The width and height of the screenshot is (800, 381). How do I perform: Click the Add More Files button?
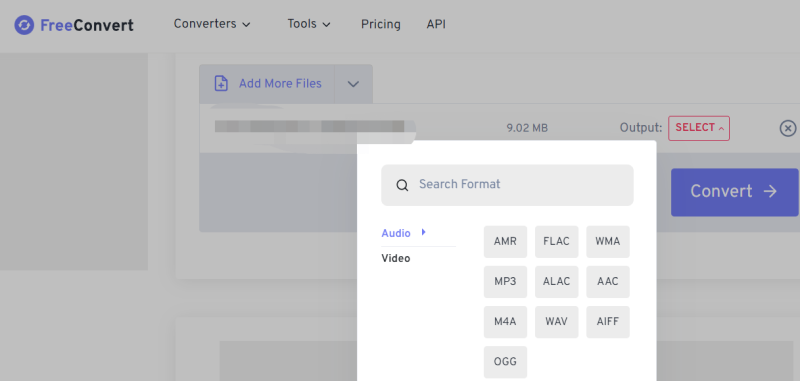[267, 84]
